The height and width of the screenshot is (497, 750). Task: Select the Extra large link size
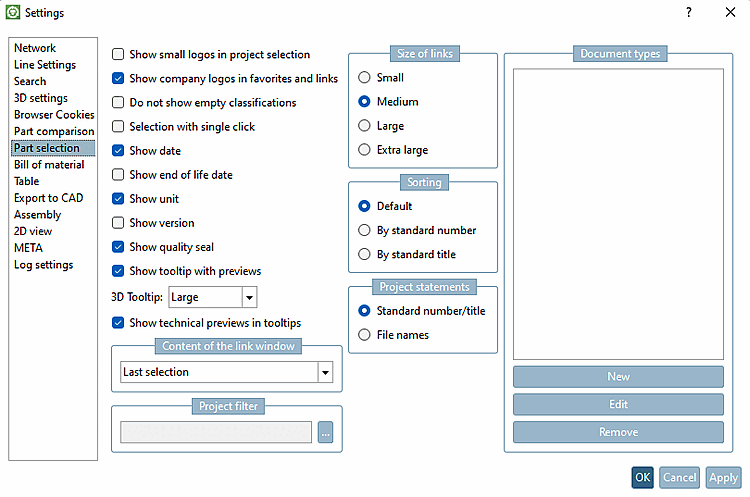pyautogui.click(x=365, y=150)
